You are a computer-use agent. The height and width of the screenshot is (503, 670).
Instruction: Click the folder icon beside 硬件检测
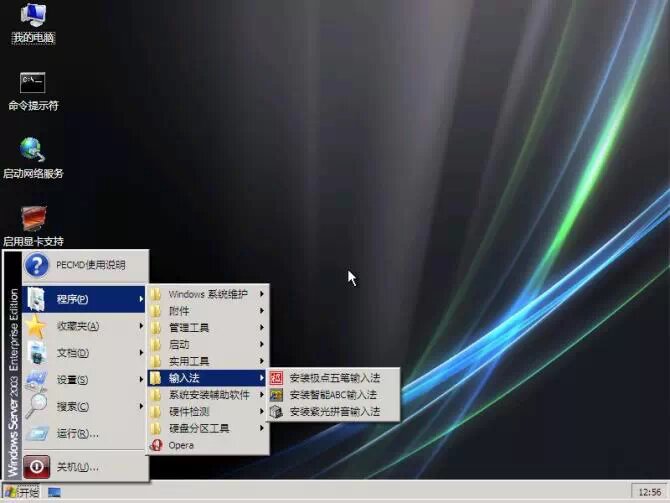156,412
